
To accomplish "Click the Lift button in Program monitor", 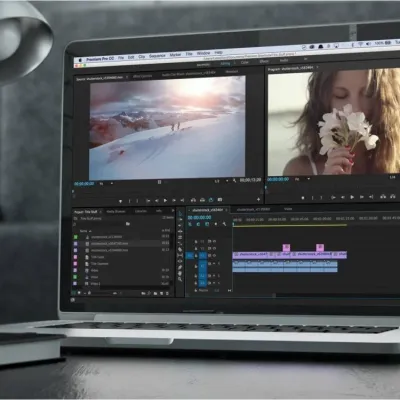I will tap(383, 197).
